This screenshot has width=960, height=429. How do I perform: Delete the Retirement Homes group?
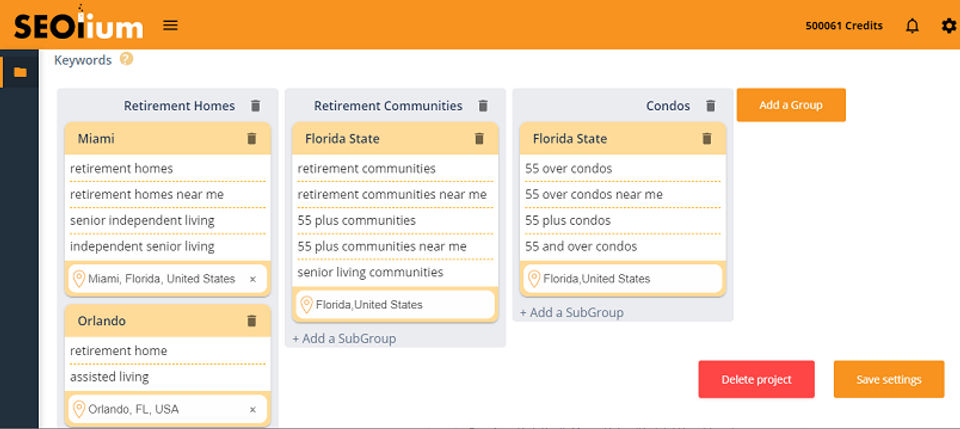[255, 105]
